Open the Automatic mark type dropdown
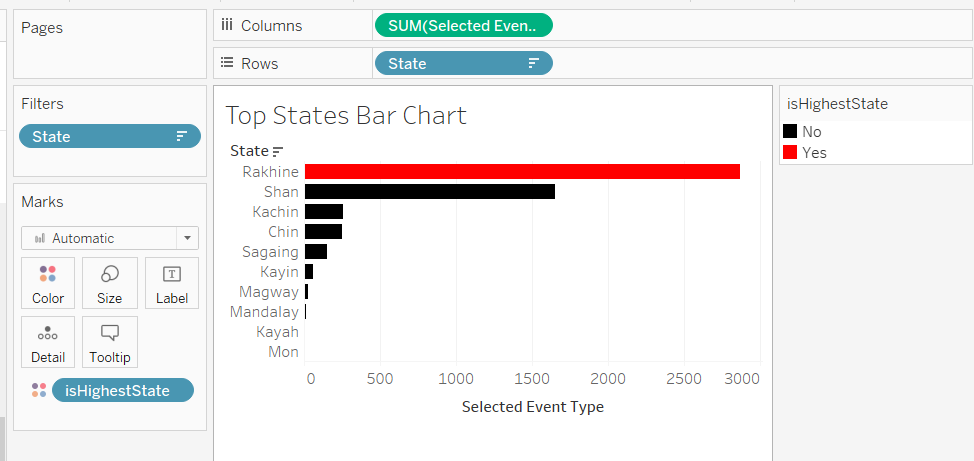Screen dimensions: 974x461 point(186,238)
